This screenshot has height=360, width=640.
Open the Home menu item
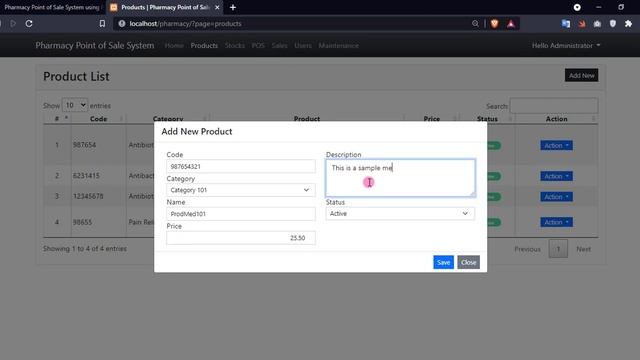coord(174,45)
